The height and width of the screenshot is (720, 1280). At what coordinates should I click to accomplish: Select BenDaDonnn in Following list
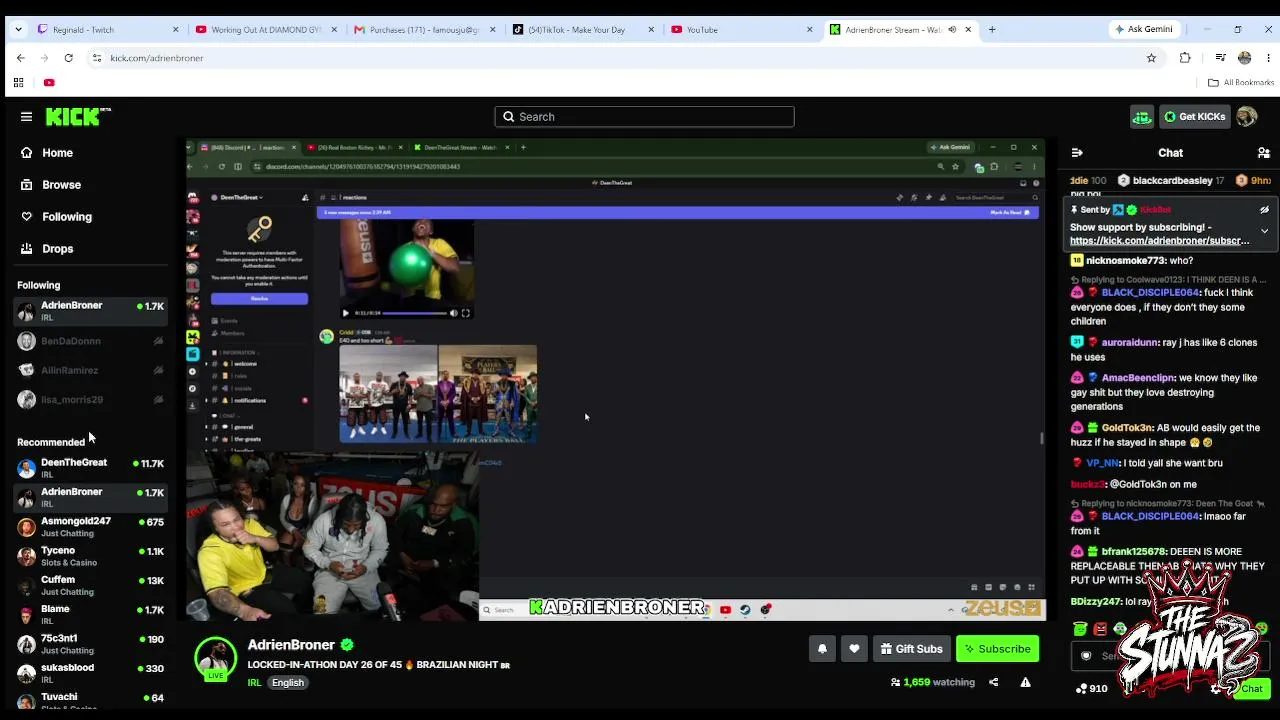pos(90,341)
